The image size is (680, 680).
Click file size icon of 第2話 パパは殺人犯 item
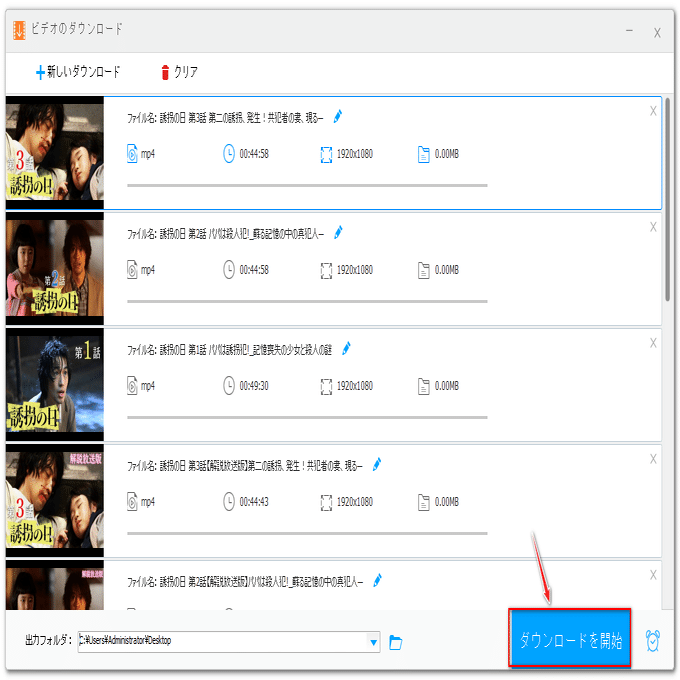[x=423, y=270]
